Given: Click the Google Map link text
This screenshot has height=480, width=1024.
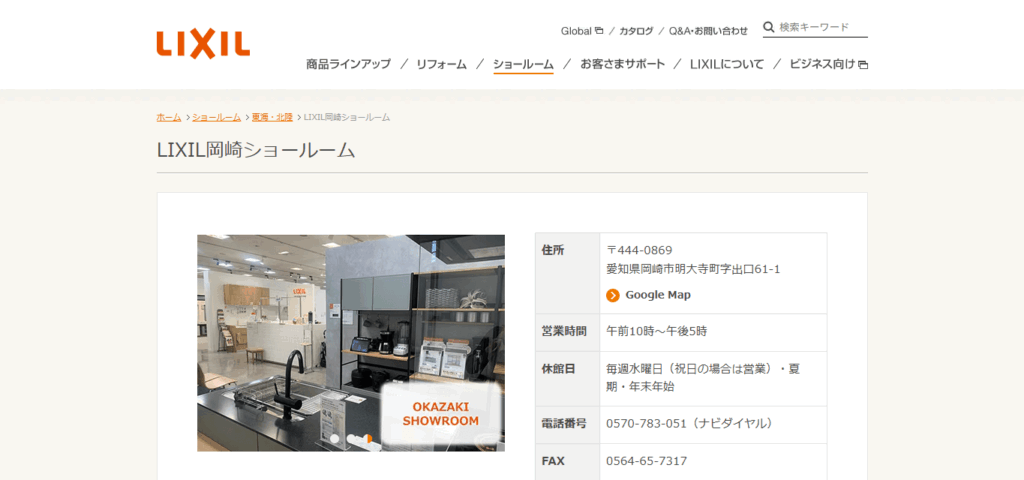Looking at the screenshot, I should pyautogui.click(x=658, y=295).
